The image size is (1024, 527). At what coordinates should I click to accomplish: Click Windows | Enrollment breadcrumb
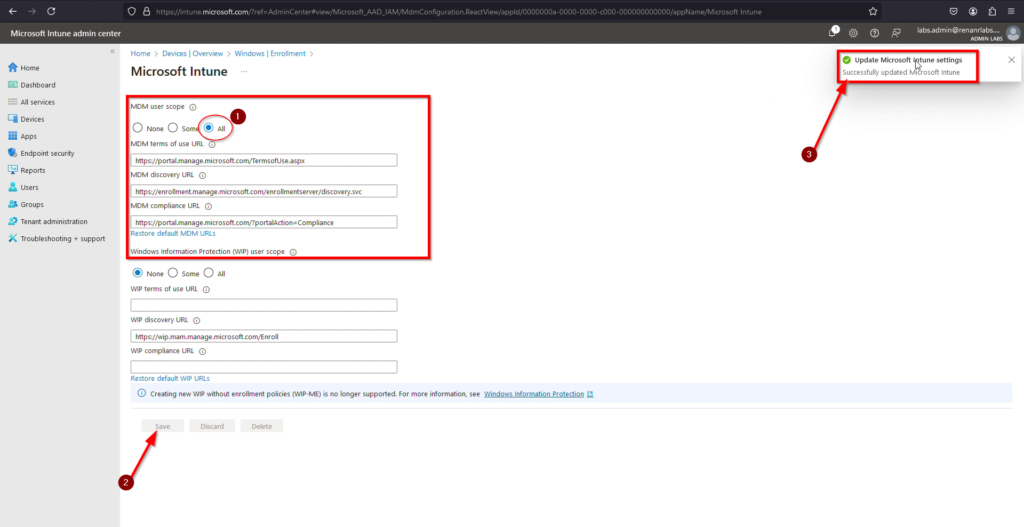click(x=270, y=54)
